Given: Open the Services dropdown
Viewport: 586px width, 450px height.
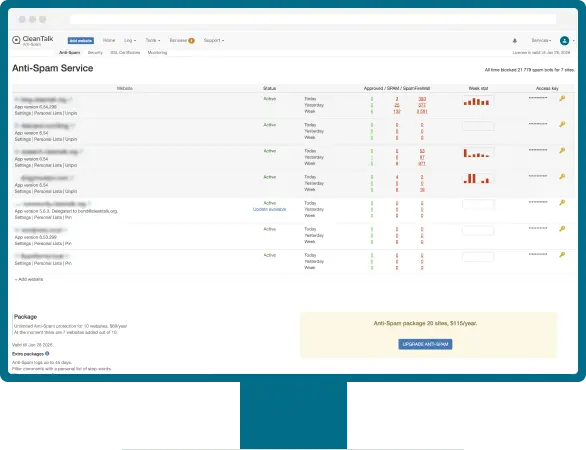Looking at the screenshot, I should click(x=541, y=40).
